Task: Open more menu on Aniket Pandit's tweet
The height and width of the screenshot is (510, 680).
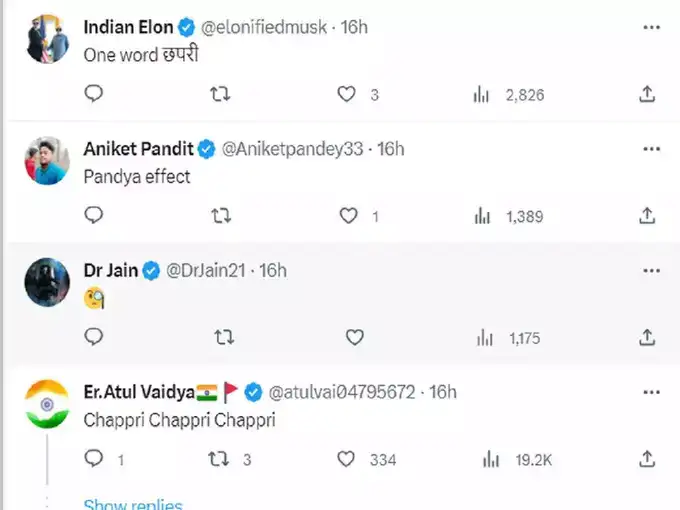Action: pos(651,149)
